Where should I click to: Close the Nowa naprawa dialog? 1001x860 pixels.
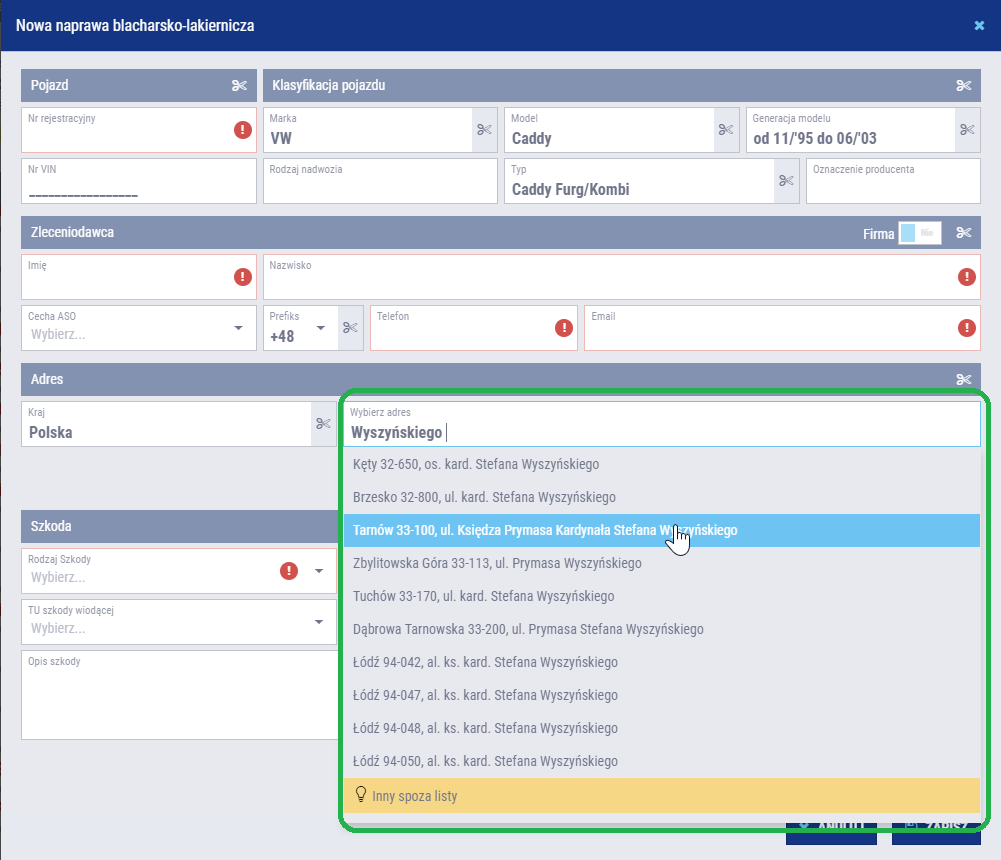pos(979,26)
